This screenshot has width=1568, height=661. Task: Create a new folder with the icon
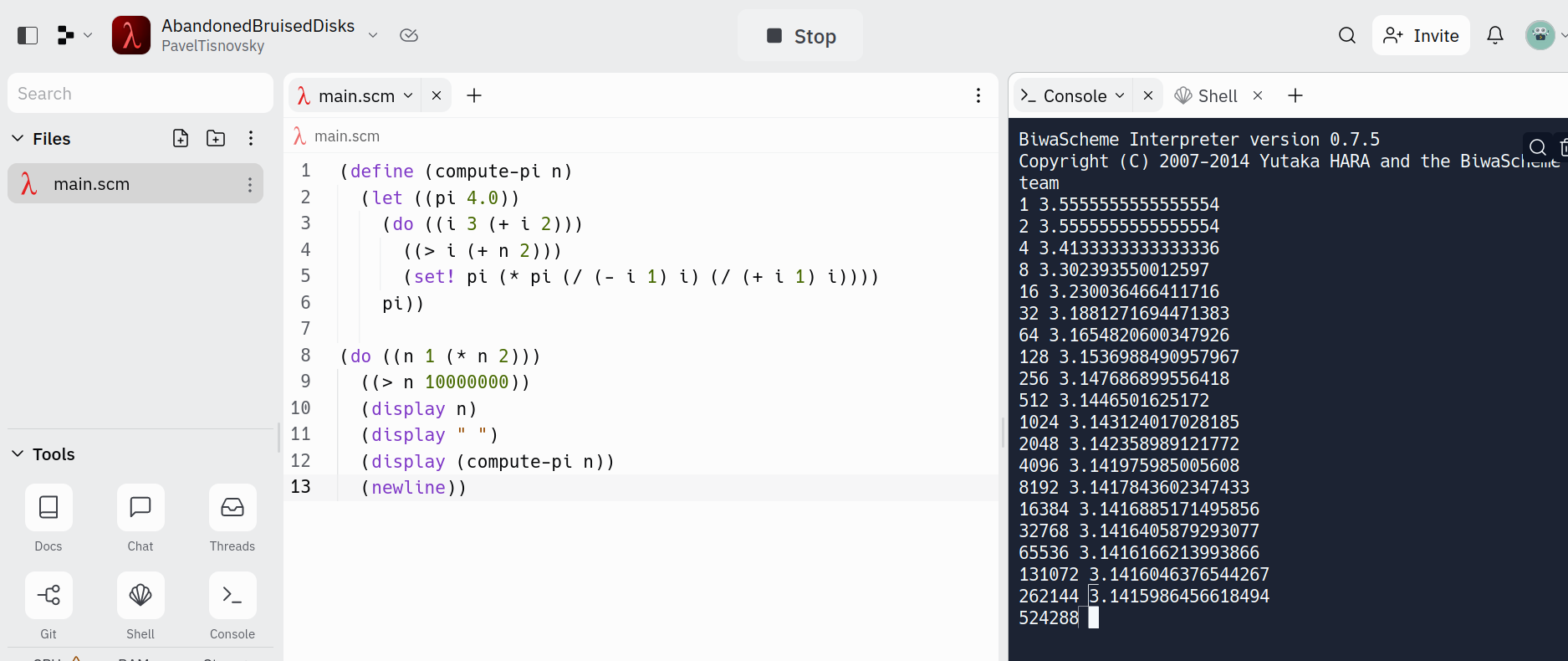[216, 138]
